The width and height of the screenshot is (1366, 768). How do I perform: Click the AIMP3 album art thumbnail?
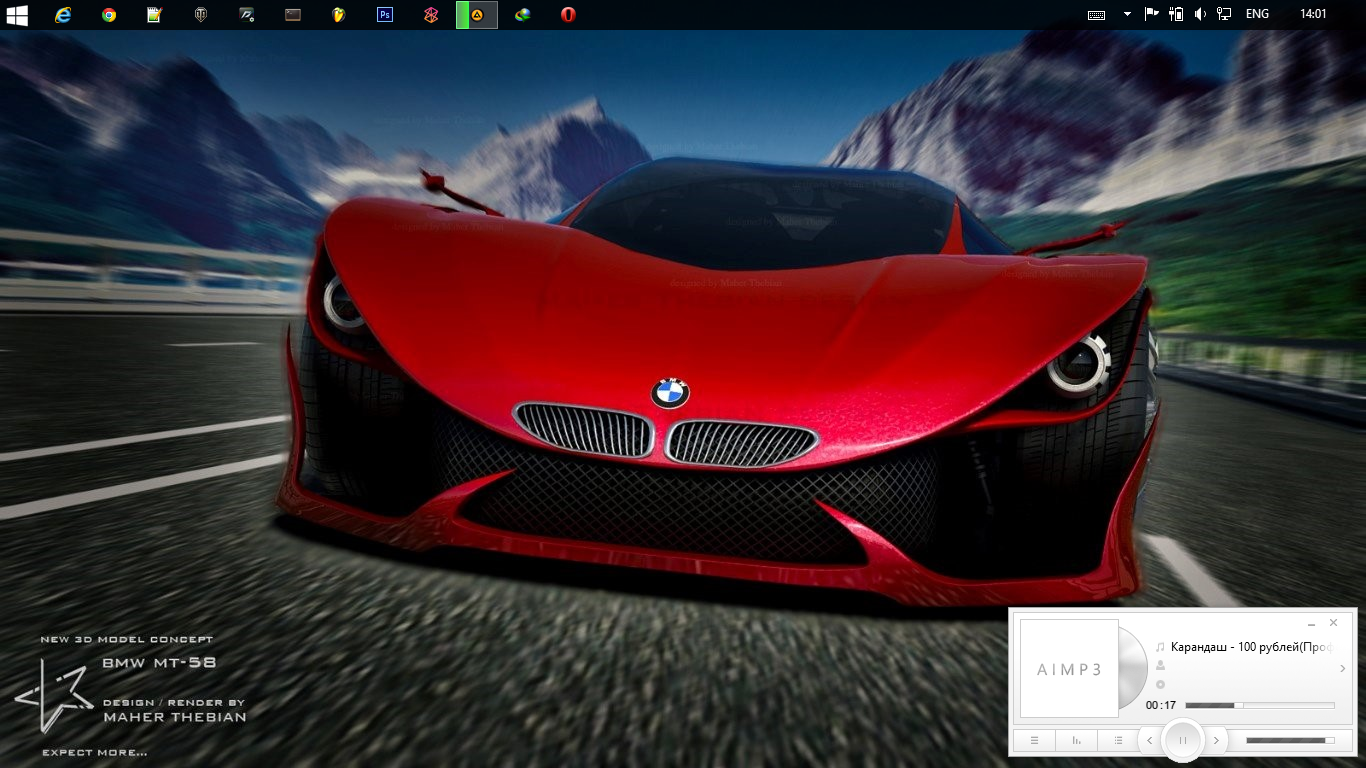click(1069, 669)
